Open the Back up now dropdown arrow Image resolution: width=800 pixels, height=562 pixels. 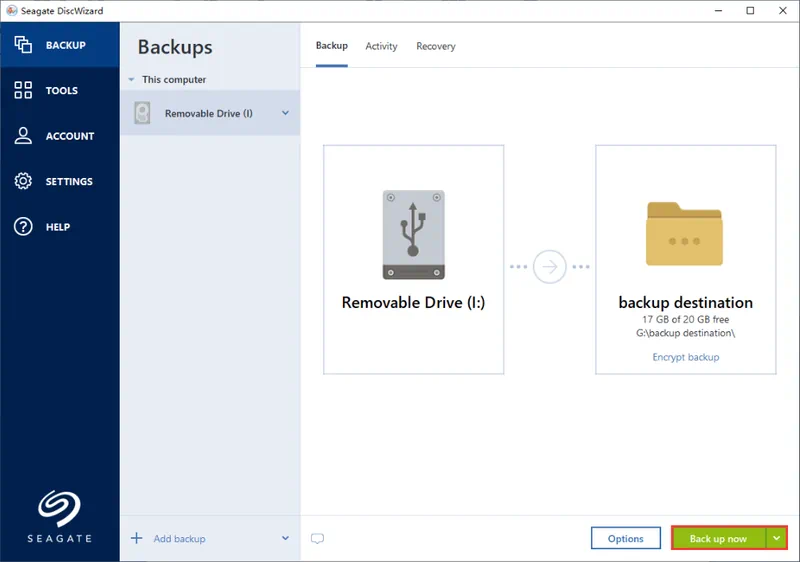click(777, 538)
